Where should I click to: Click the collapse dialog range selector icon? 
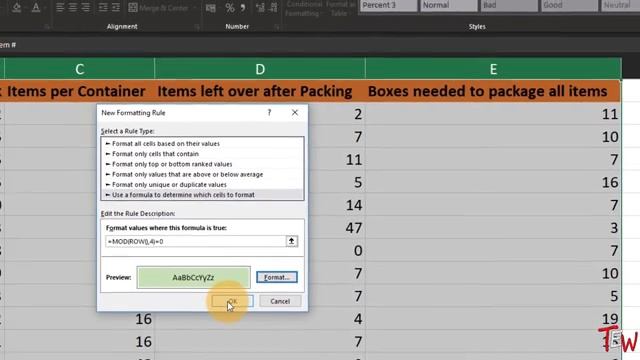292,241
